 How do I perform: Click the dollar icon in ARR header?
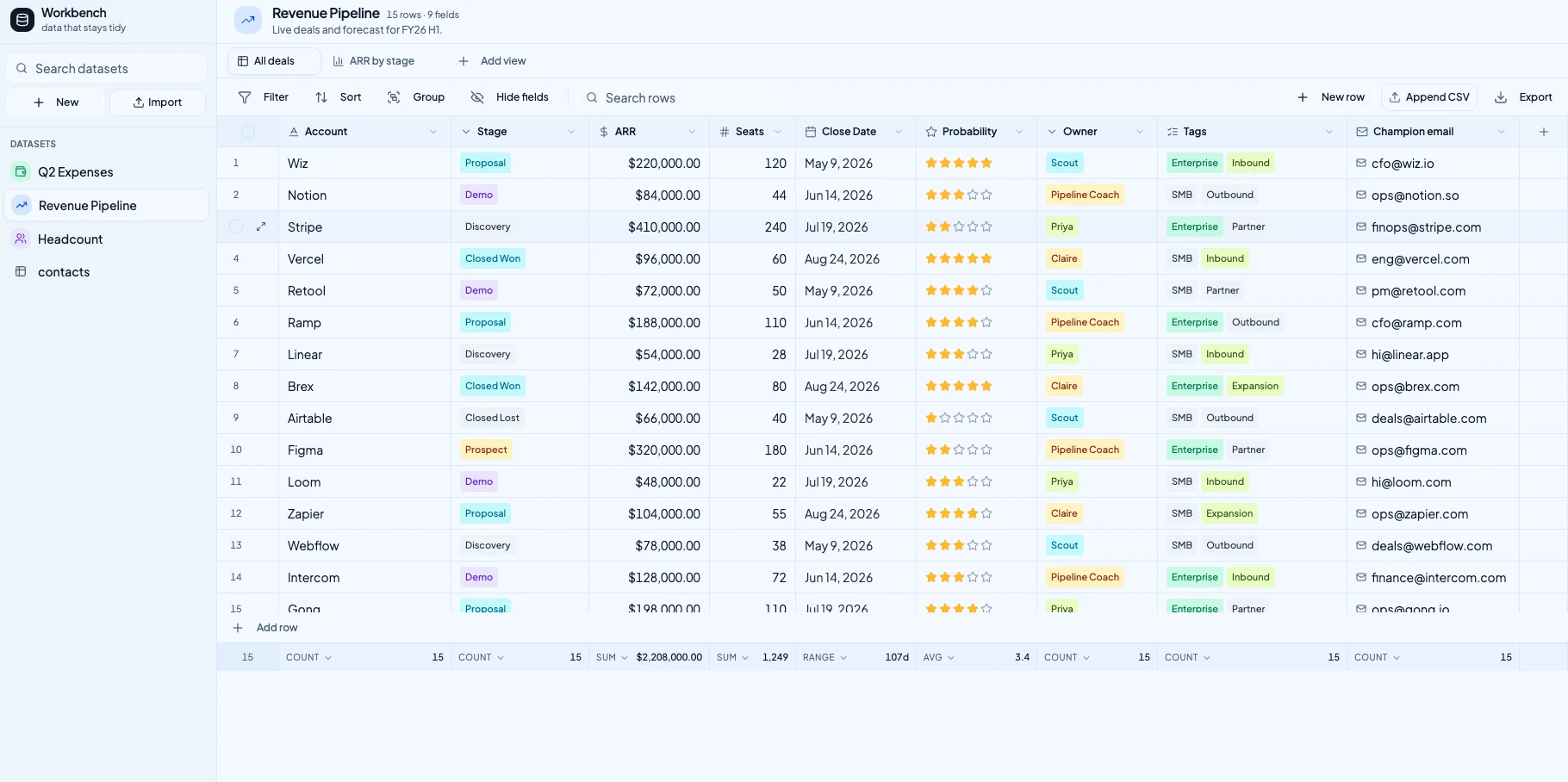[x=604, y=132]
